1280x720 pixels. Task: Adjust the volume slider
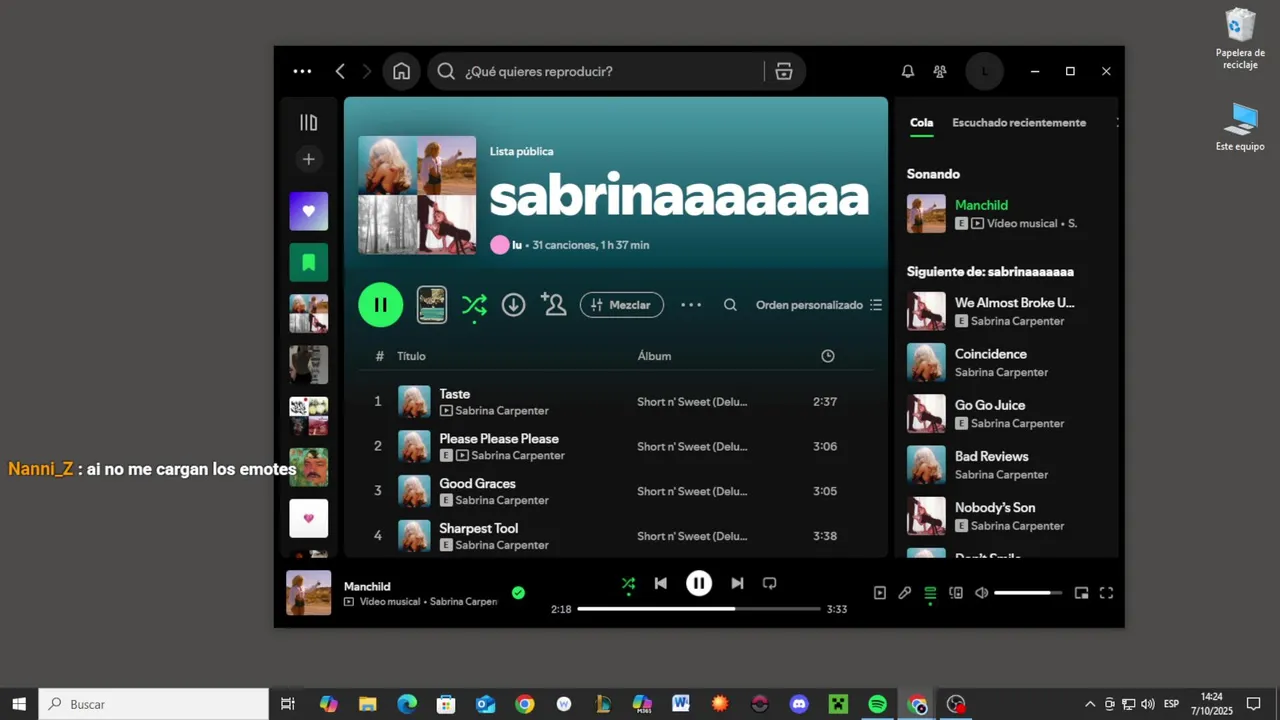coord(1028,593)
